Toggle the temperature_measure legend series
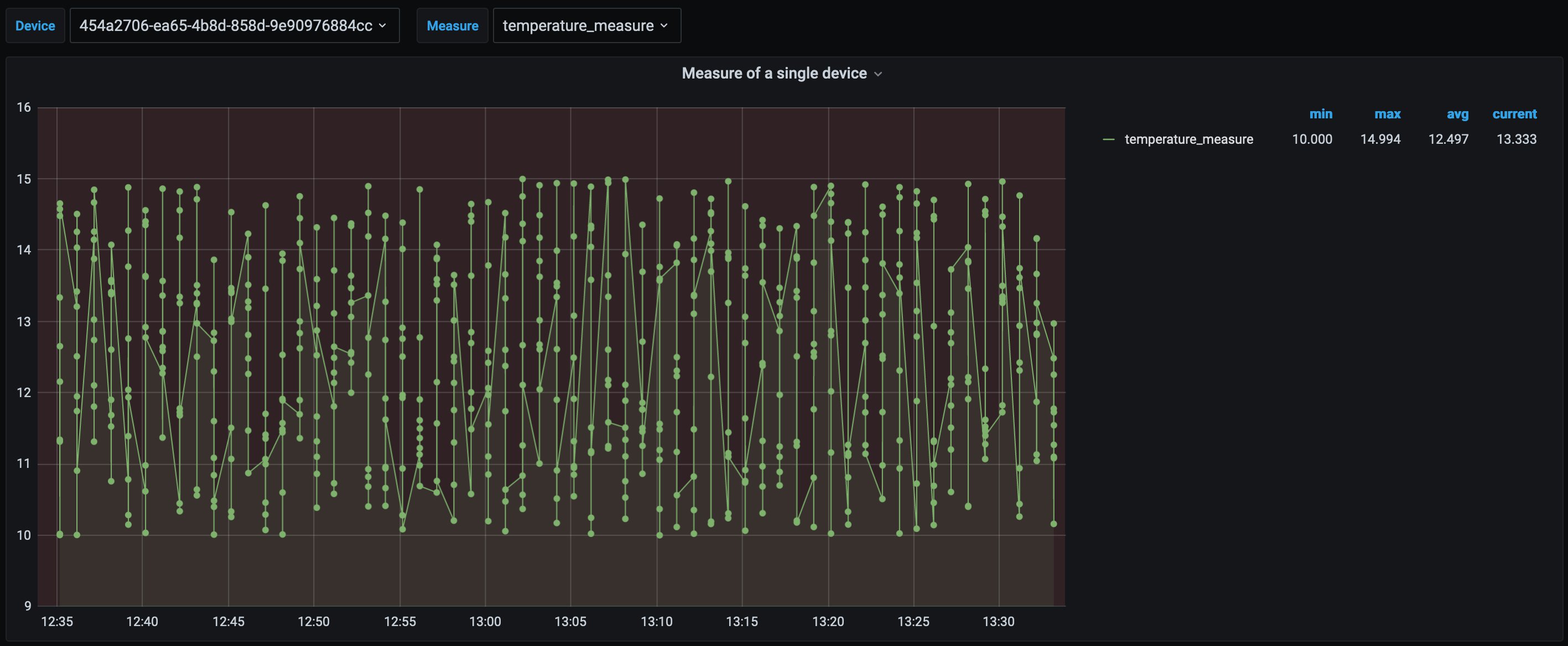Screen dimensions: 1568x646 point(1189,139)
